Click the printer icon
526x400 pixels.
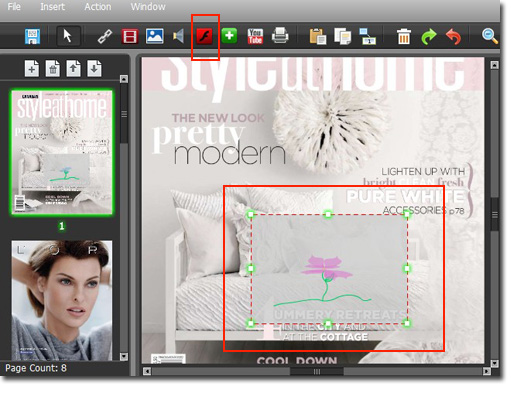(280, 36)
